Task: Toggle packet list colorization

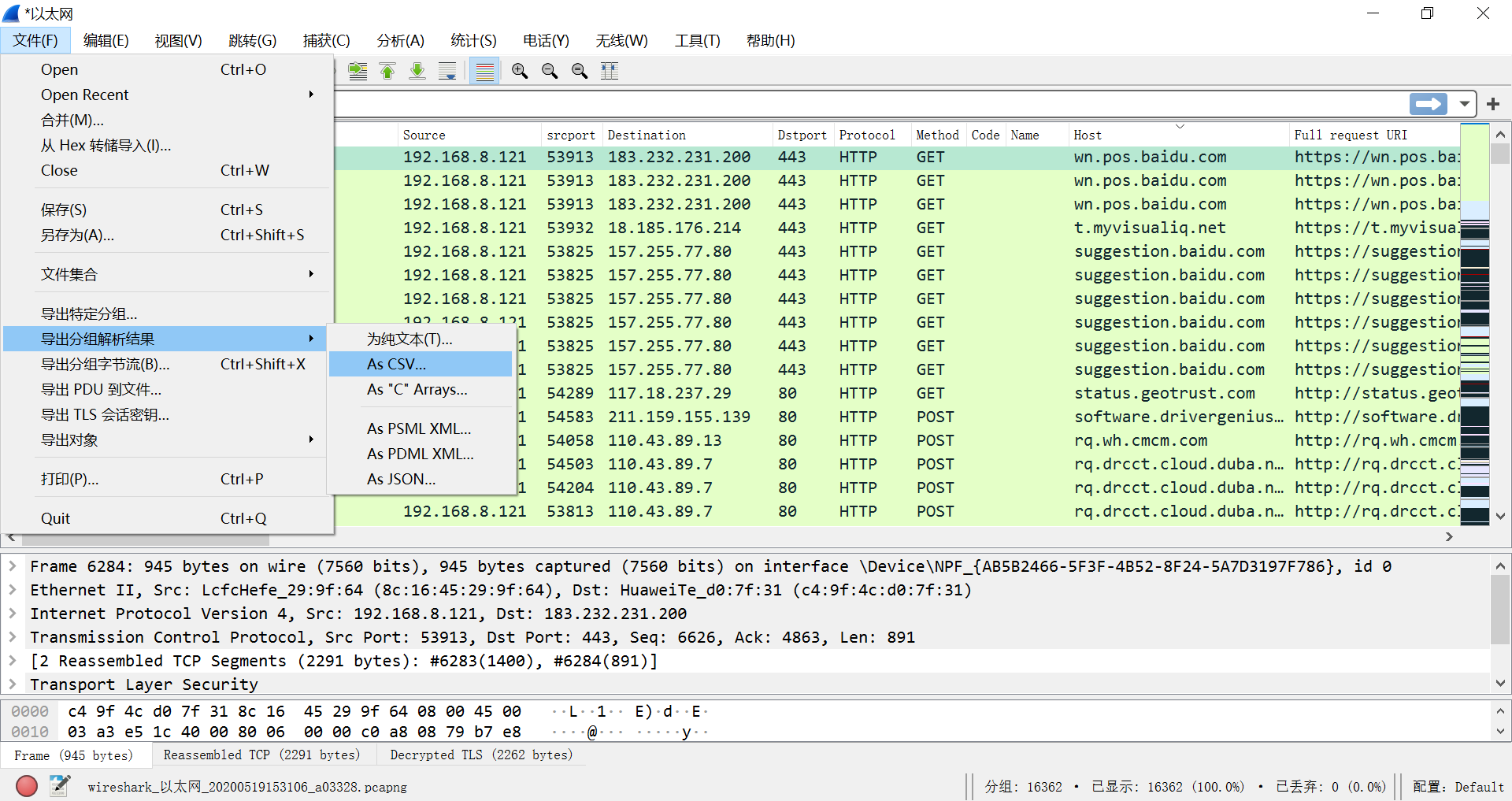Action: pyautogui.click(x=485, y=71)
